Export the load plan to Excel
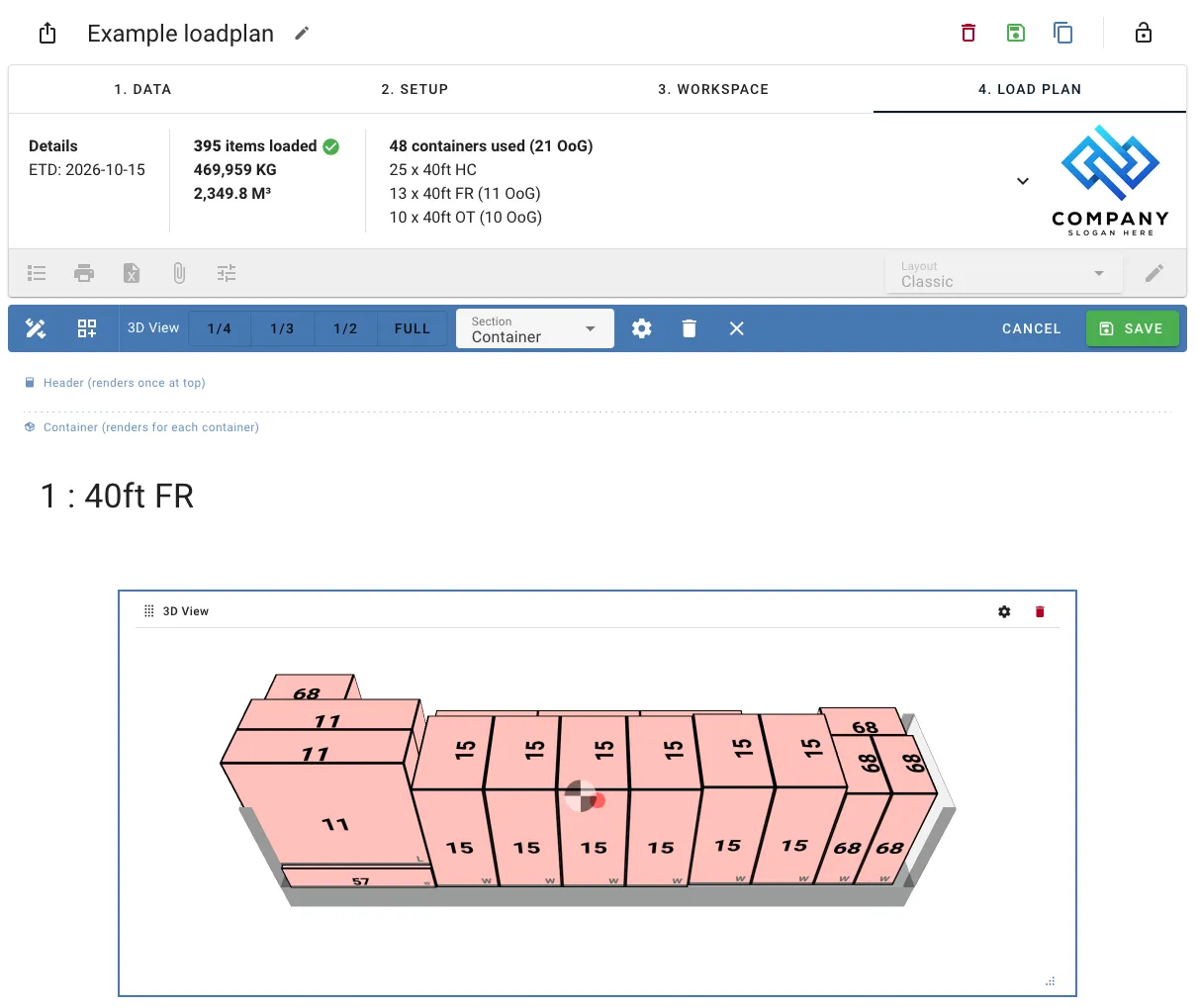The image size is (1199, 1008). tap(132, 273)
